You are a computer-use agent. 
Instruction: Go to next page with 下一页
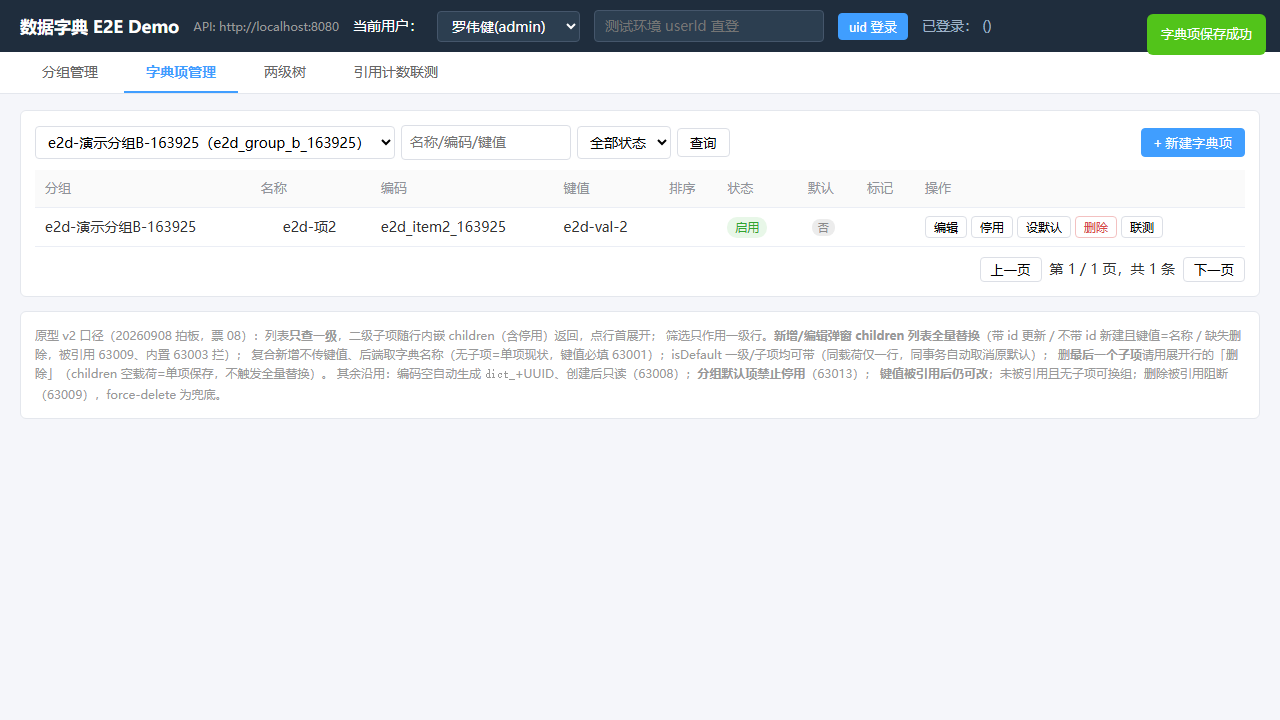[1214, 269]
